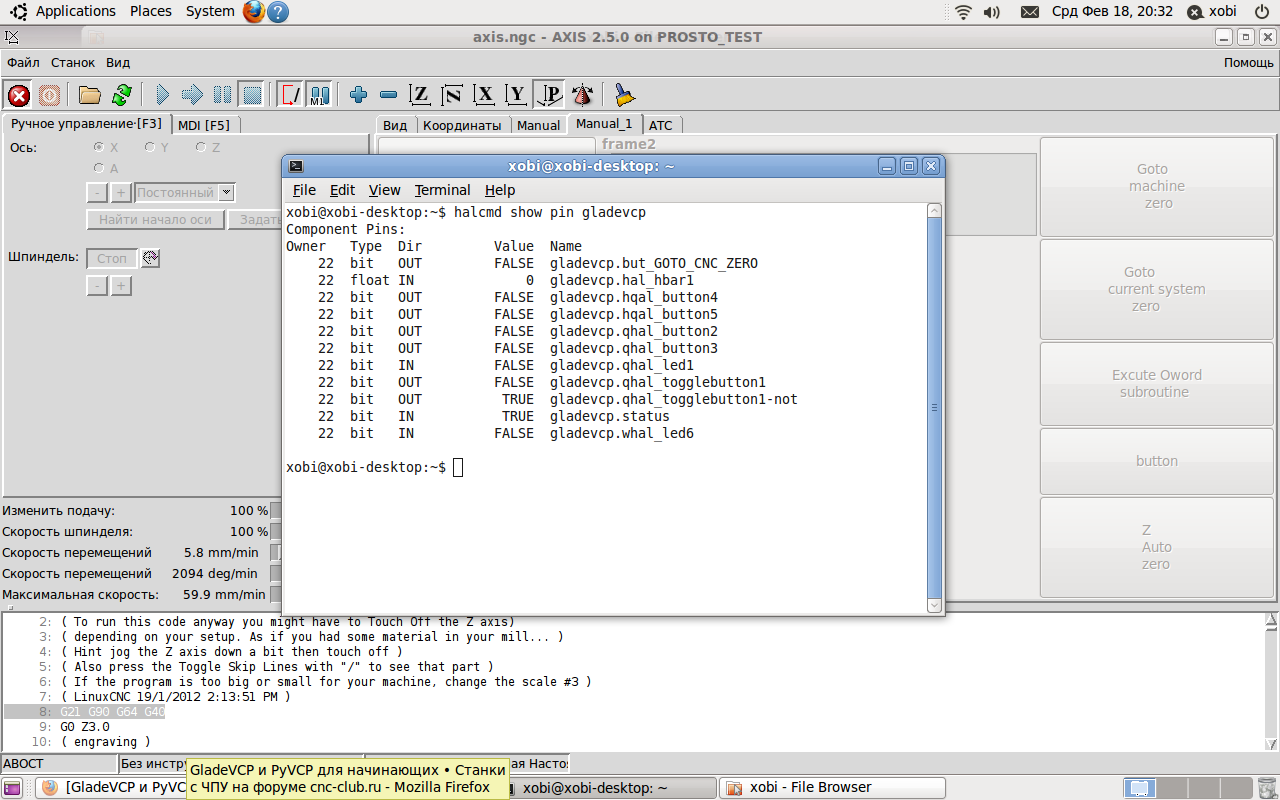The height and width of the screenshot is (800, 1280).
Task: Open the Помощь menu in AXIS
Action: pos(1249,62)
